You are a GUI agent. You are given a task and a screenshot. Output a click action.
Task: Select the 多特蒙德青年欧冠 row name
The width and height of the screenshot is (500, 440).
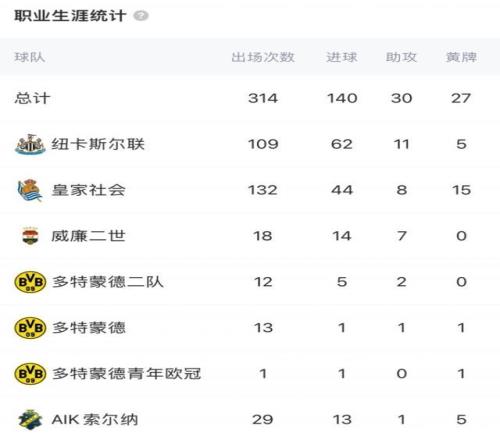(127, 374)
